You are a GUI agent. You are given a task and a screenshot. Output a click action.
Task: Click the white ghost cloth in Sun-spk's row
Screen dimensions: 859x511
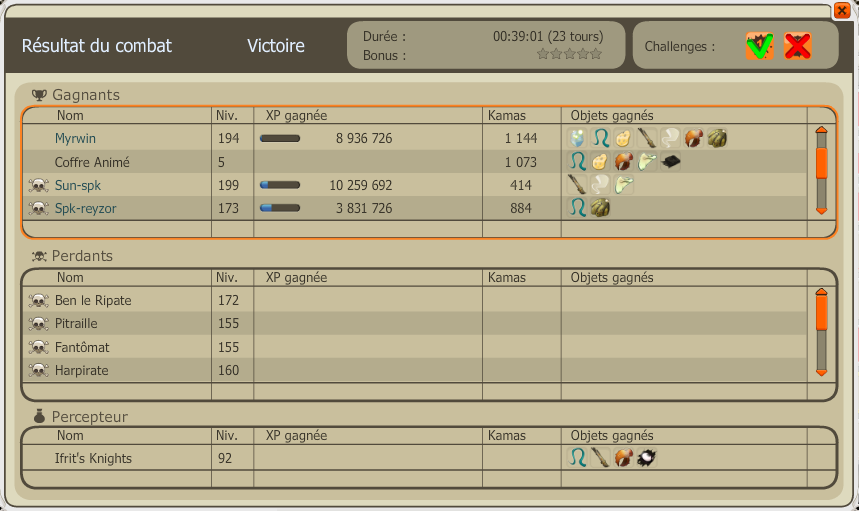[600, 185]
